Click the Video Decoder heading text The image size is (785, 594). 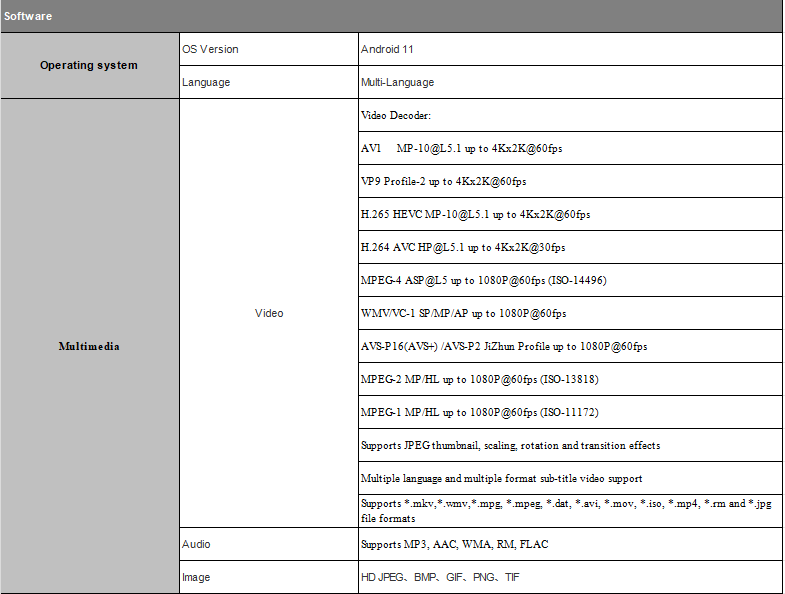[x=396, y=116]
